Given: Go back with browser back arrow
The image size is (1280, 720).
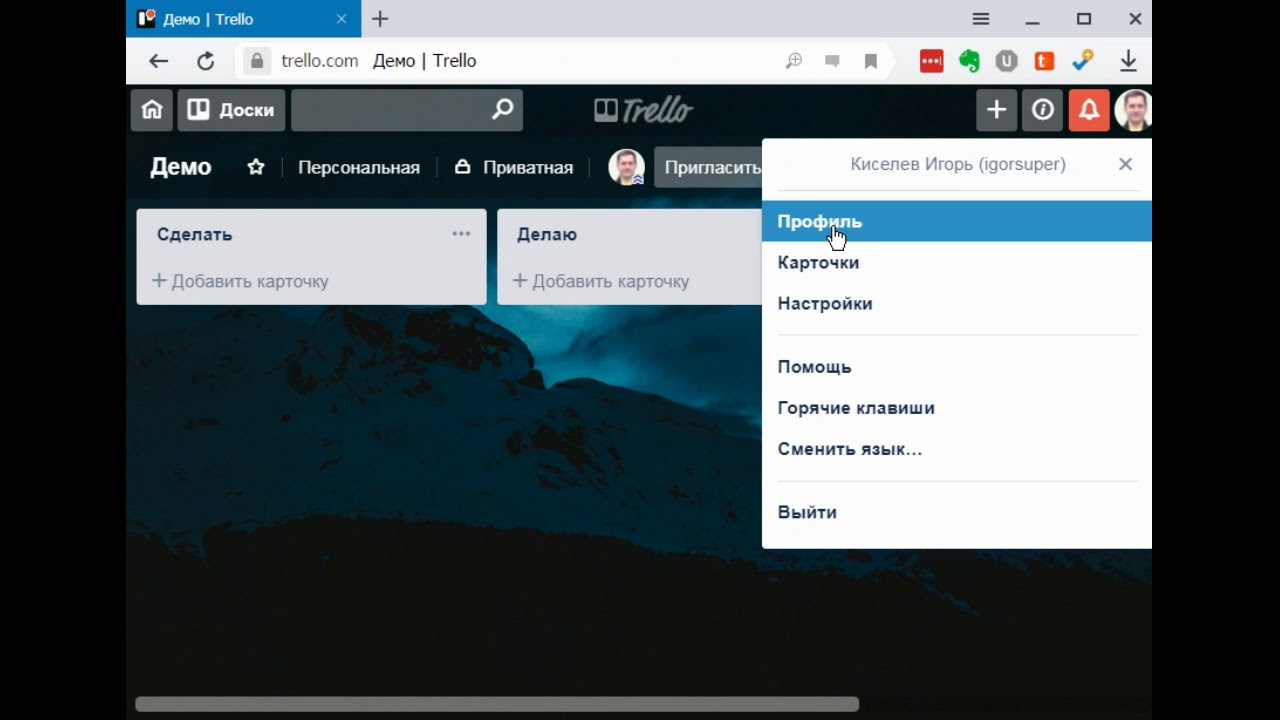Looking at the screenshot, I should pyautogui.click(x=158, y=61).
